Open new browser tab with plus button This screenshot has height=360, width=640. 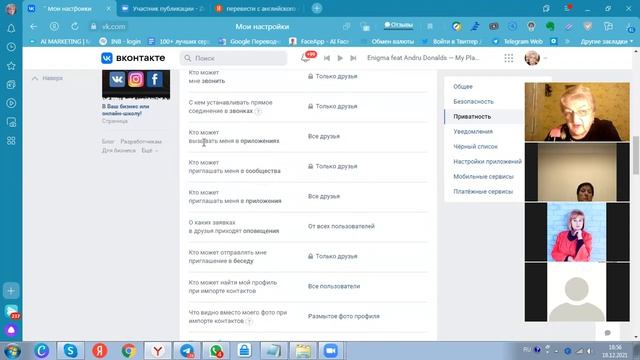(x=317, y=8)
